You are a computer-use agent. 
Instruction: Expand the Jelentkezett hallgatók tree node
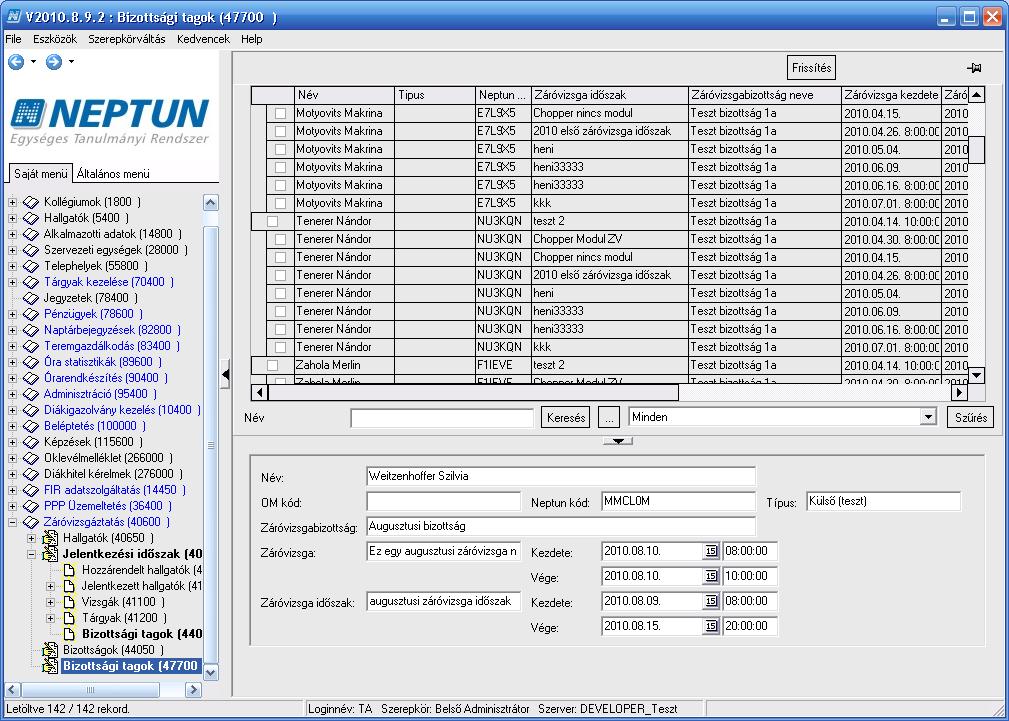tap(51, 586)
